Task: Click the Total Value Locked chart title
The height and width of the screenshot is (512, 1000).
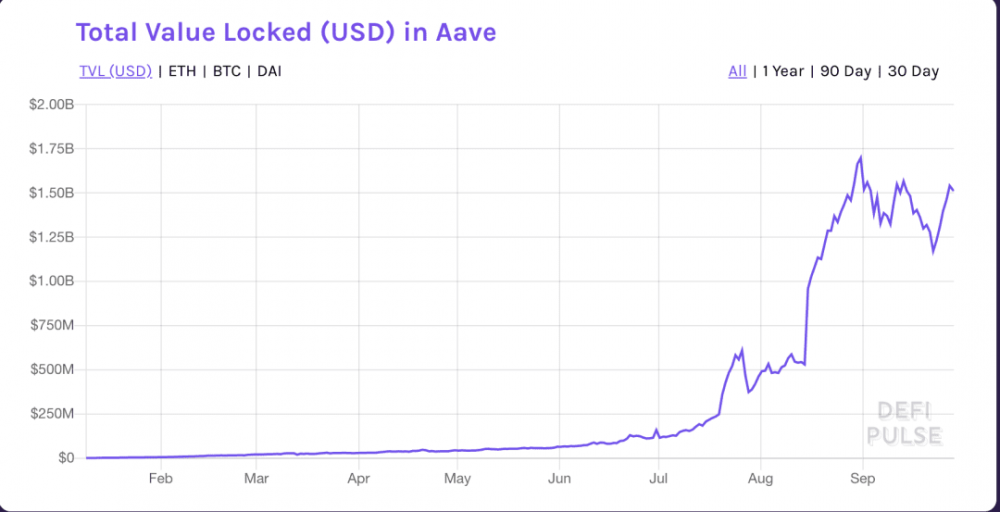Action: [x=286, y=32]
